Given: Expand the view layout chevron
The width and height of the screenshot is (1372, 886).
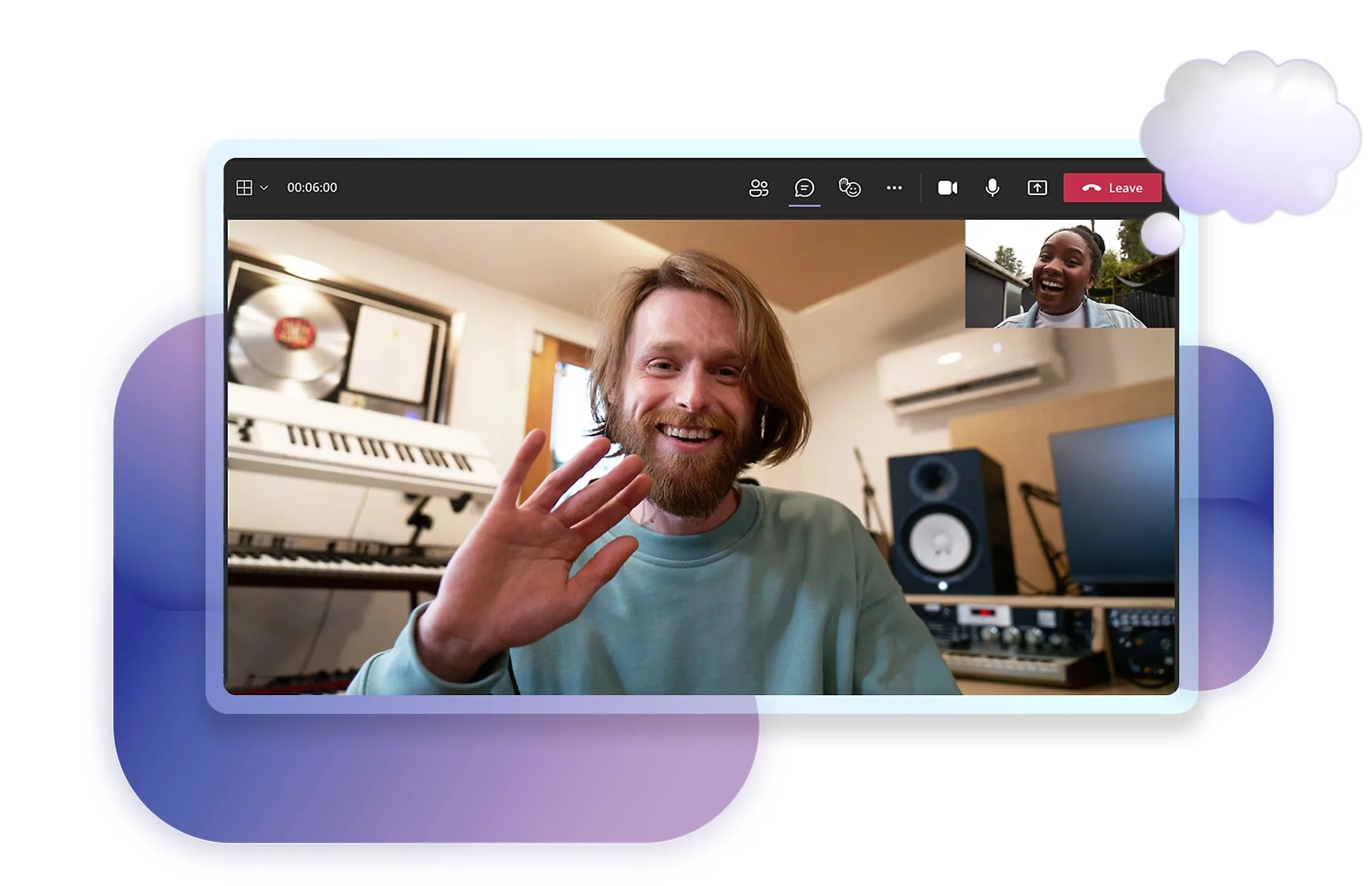Looking at the screenshot, I should tap(264, 188).
